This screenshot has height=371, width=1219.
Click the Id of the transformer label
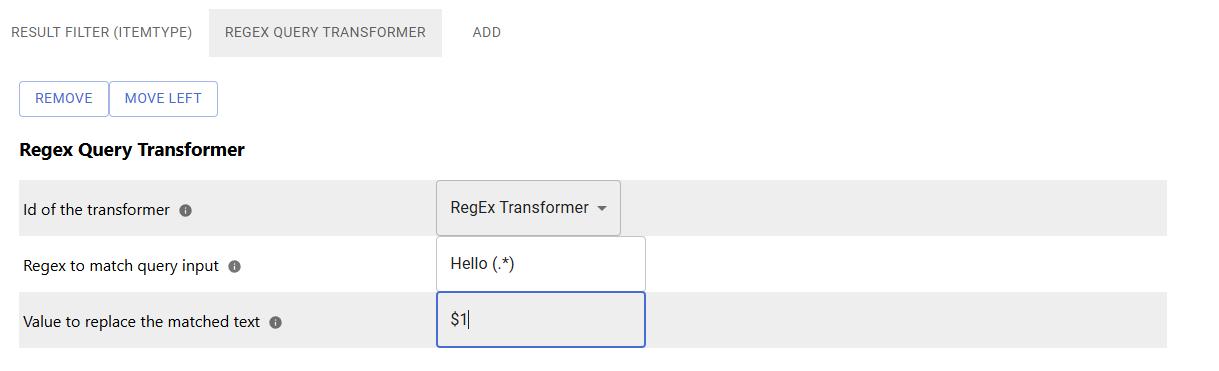(97, 210)
